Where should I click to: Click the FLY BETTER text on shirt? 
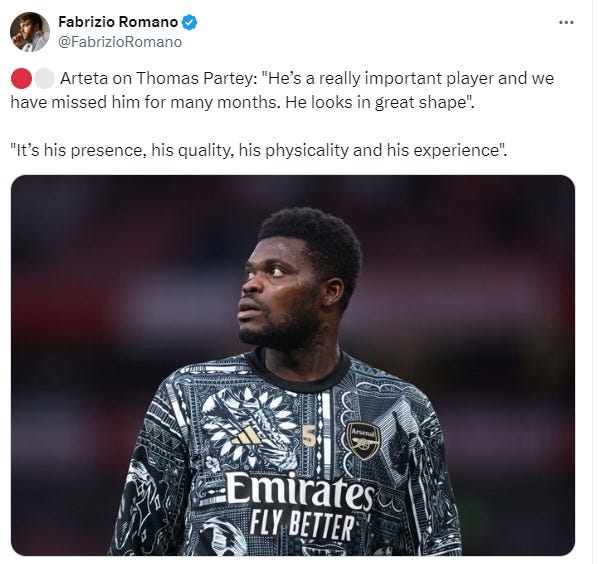[302, 526]
